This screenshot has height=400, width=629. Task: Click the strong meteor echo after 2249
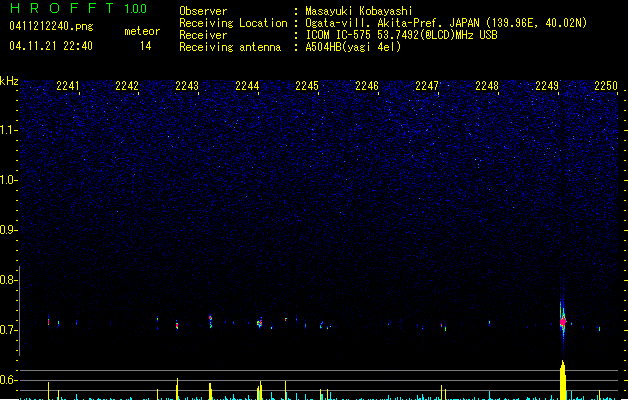click(563, 321)
